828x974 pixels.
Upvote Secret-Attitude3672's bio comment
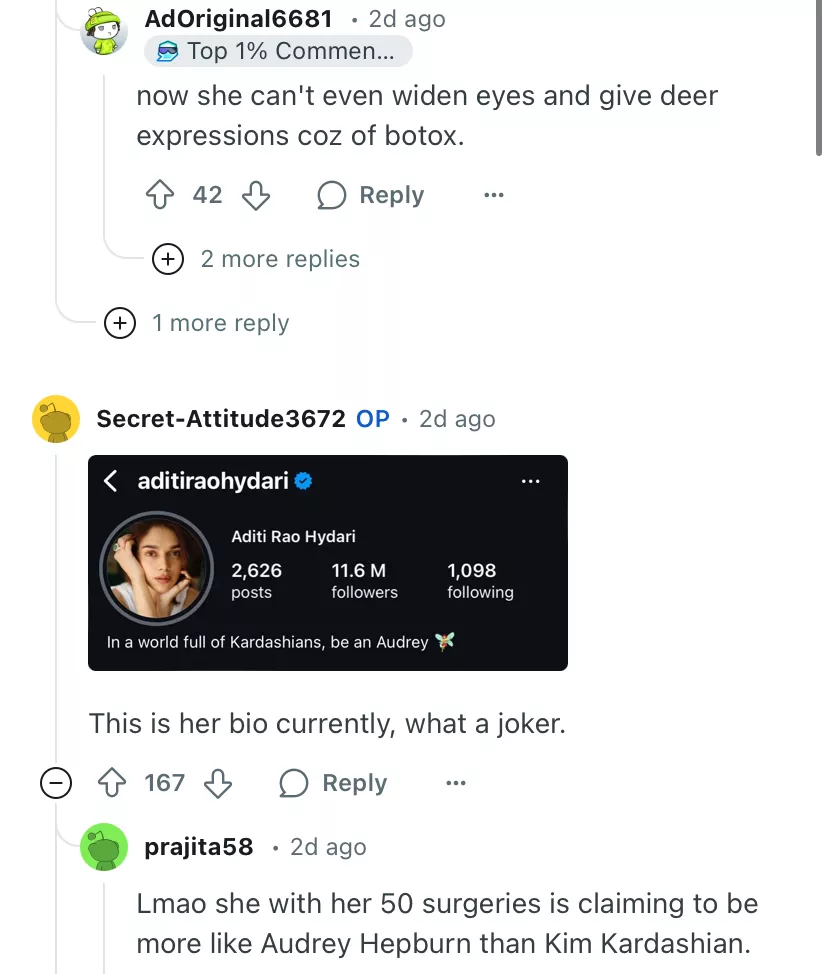coord(111,783)
